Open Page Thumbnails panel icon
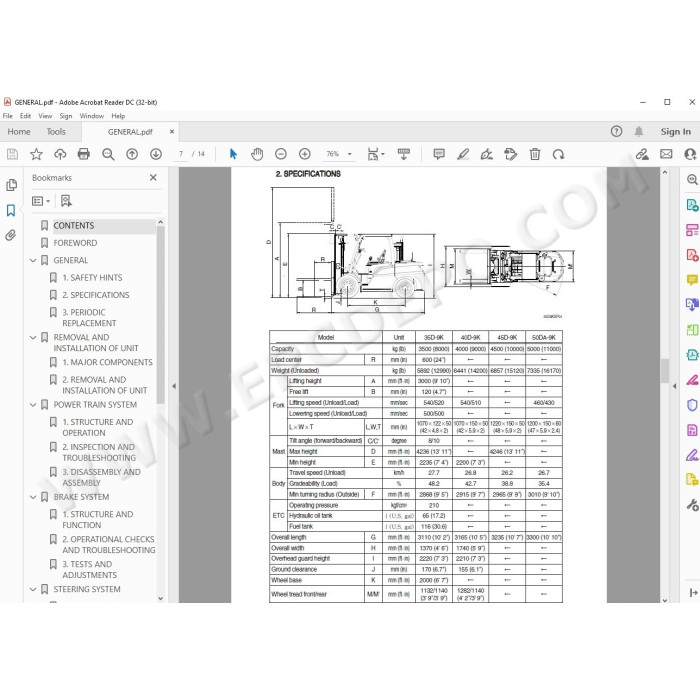 12,185
